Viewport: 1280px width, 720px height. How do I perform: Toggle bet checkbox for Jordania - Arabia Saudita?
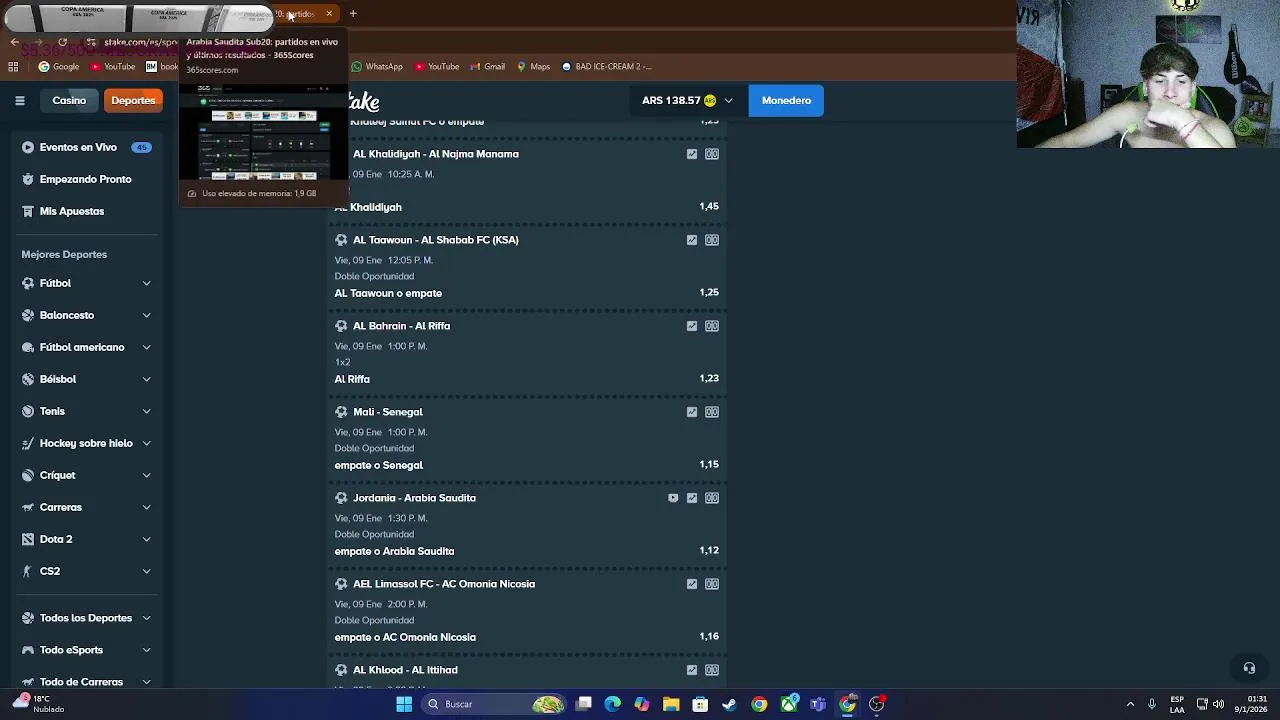click(692, 498)
